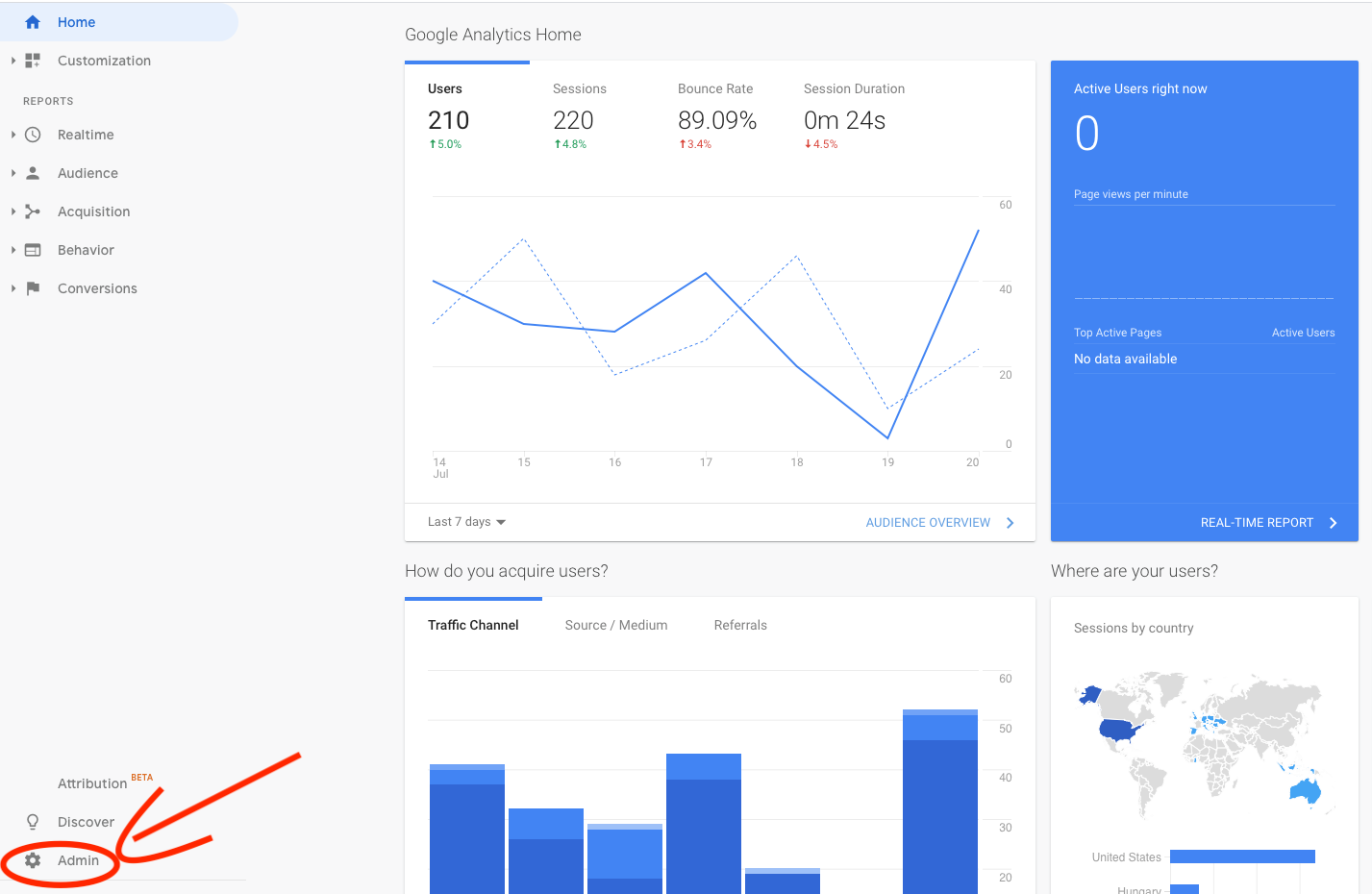Click the Conversions label in Reports
The height and width of the screenshot is (894, 1372).
tap(97, 288)
